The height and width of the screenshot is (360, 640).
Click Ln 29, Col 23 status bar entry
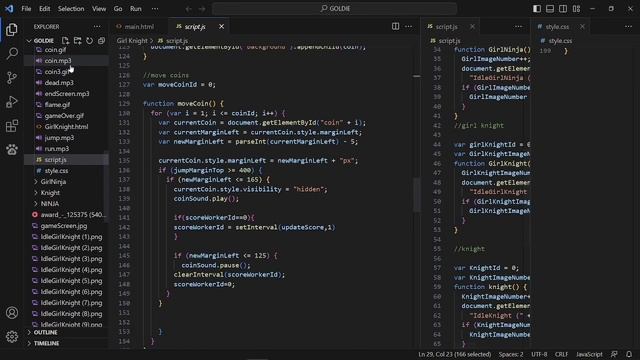(454, 354)
